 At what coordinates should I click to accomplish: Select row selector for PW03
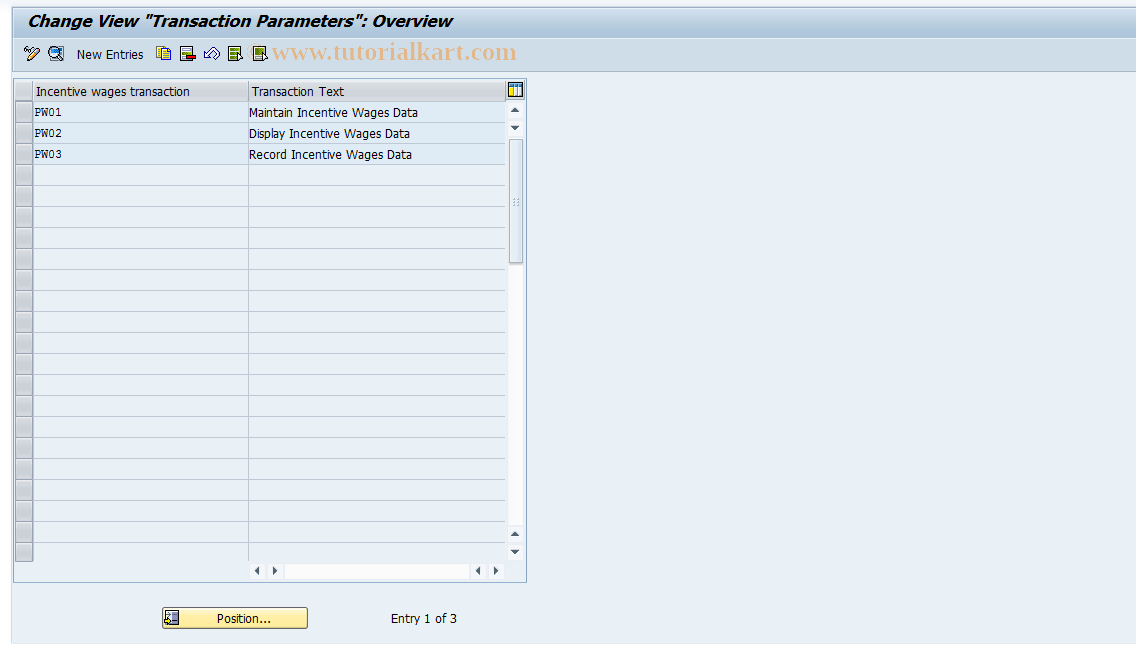point(24,154)
